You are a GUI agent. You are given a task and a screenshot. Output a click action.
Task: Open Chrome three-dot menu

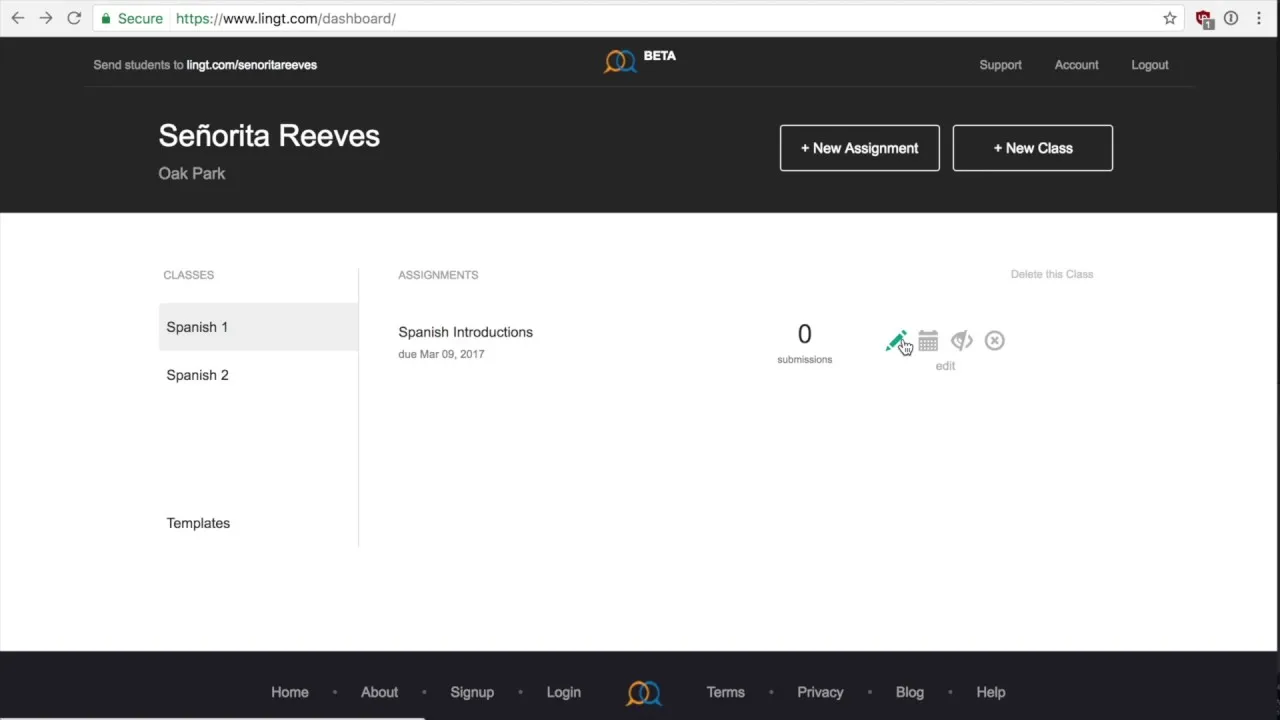tap(1259, 18)
